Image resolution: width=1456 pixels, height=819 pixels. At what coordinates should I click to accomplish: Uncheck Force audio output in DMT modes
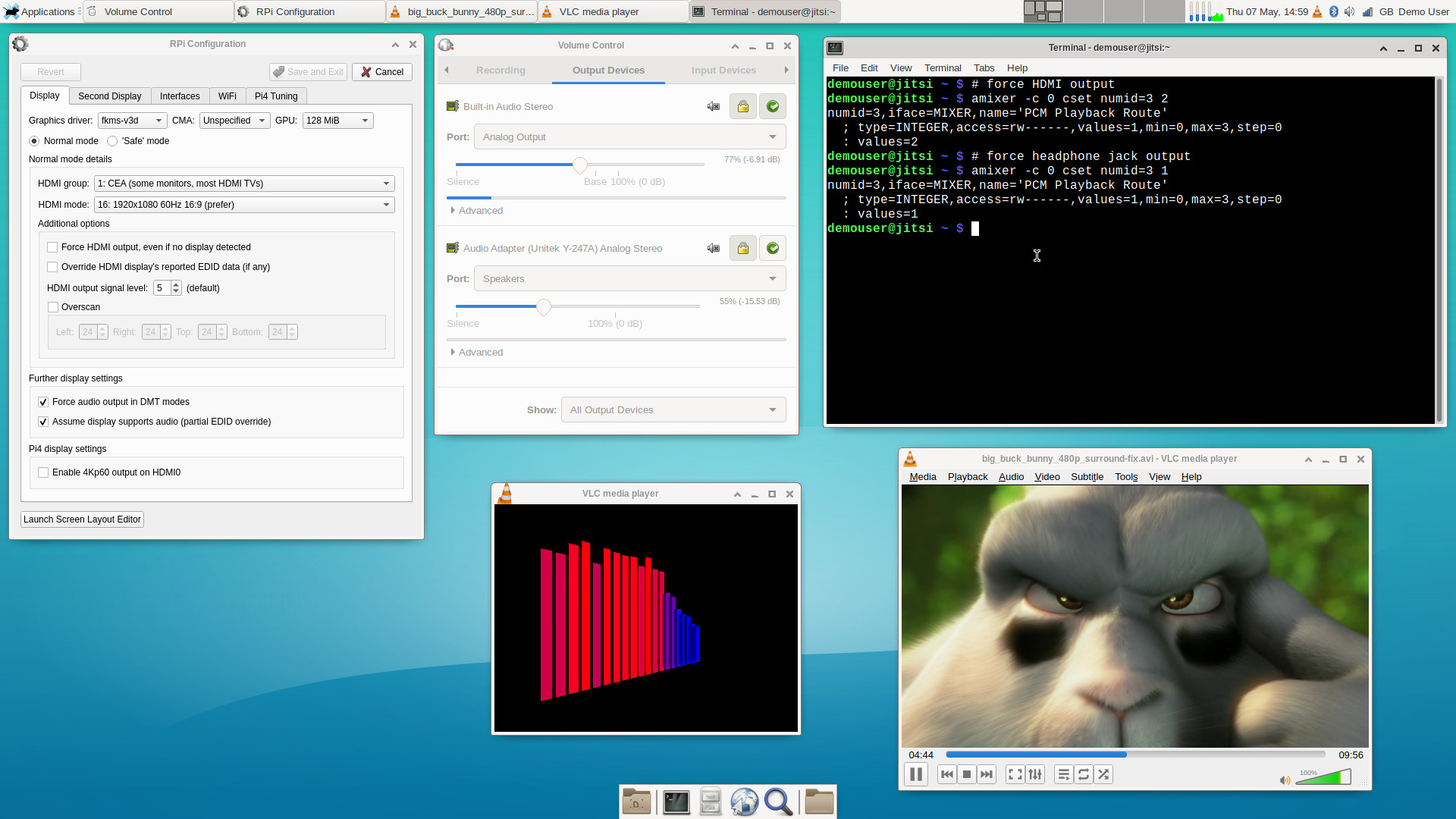click(x=43, y=402)
